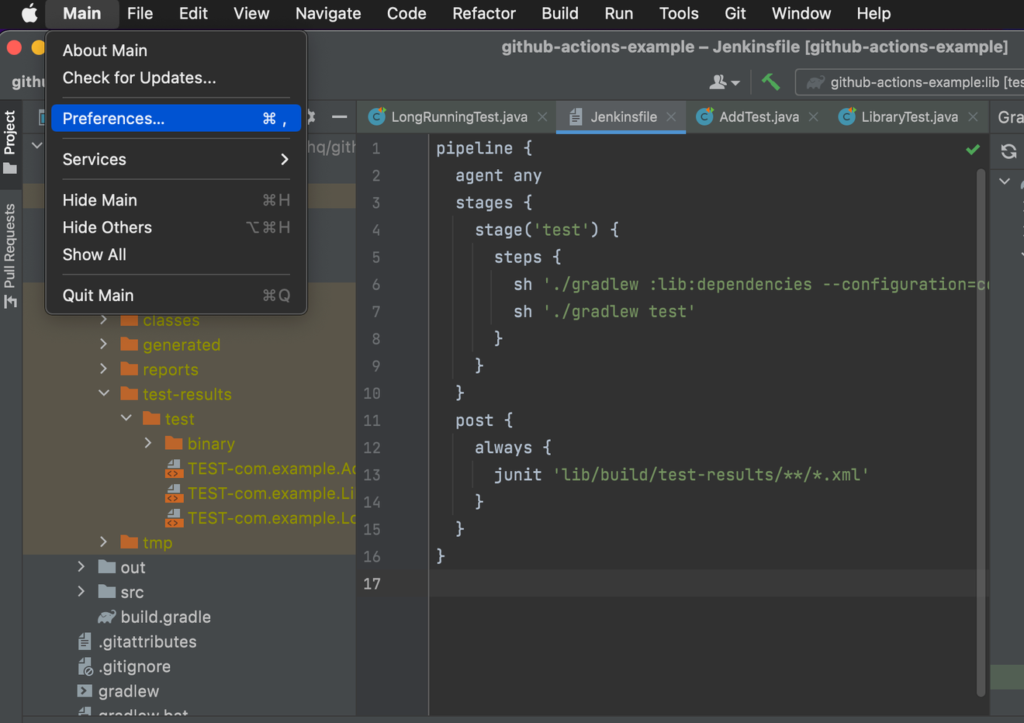Viewport: 1024px width, 723px height.
Task: Expand the src folder
Action: [81, 592]
